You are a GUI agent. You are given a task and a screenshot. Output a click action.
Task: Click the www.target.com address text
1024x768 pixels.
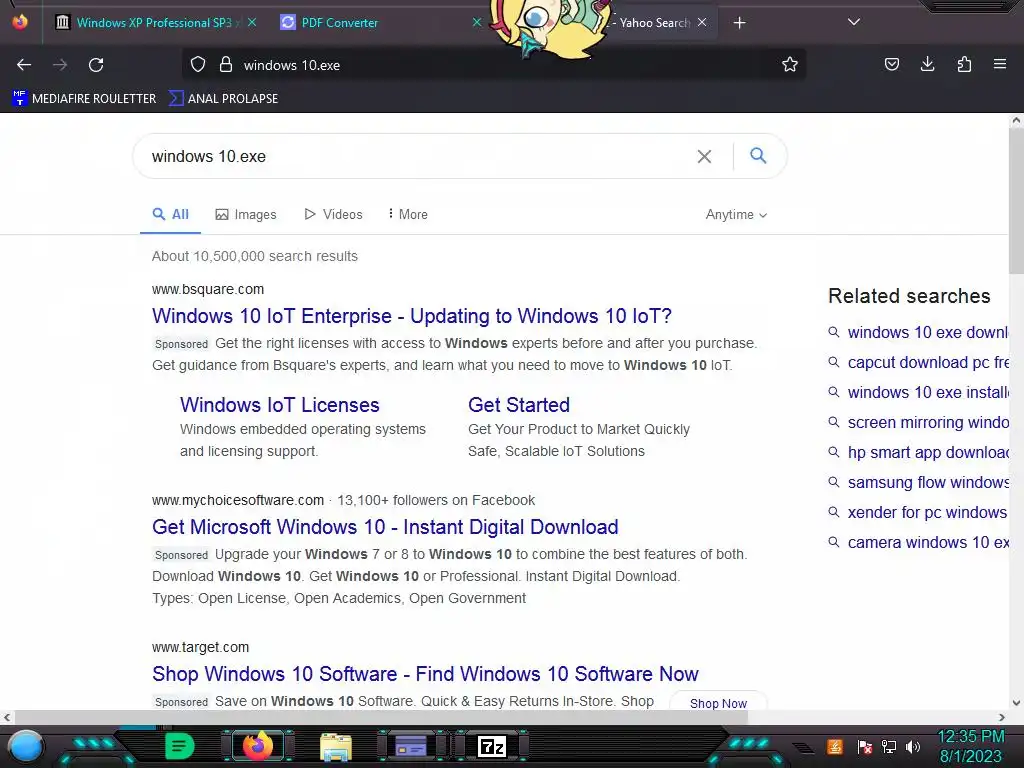[x=200, y=647]
